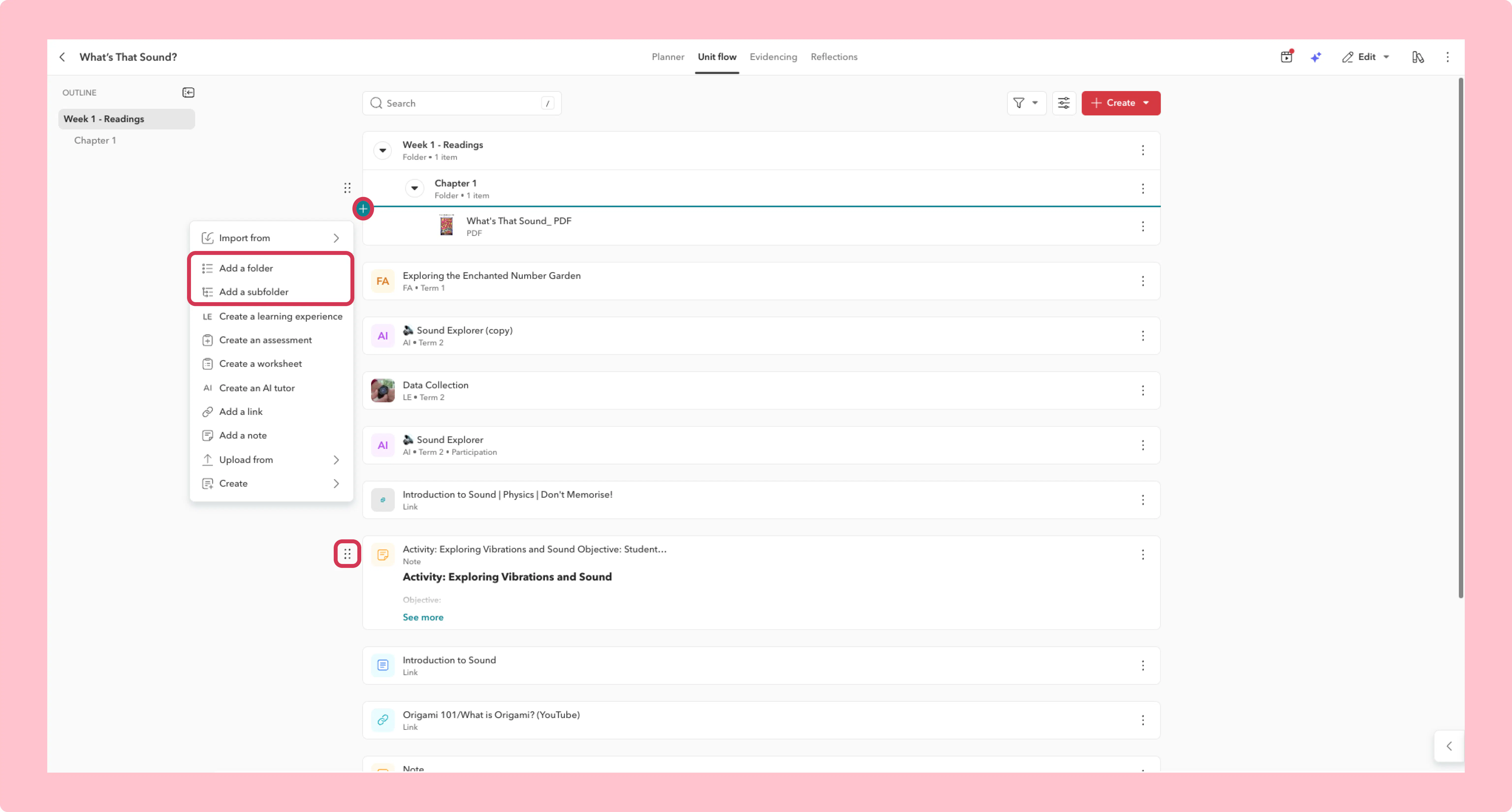This screenshot has height=812, width=1512.
Task: Select Create an AI tutor
Action: coord(271,388)
